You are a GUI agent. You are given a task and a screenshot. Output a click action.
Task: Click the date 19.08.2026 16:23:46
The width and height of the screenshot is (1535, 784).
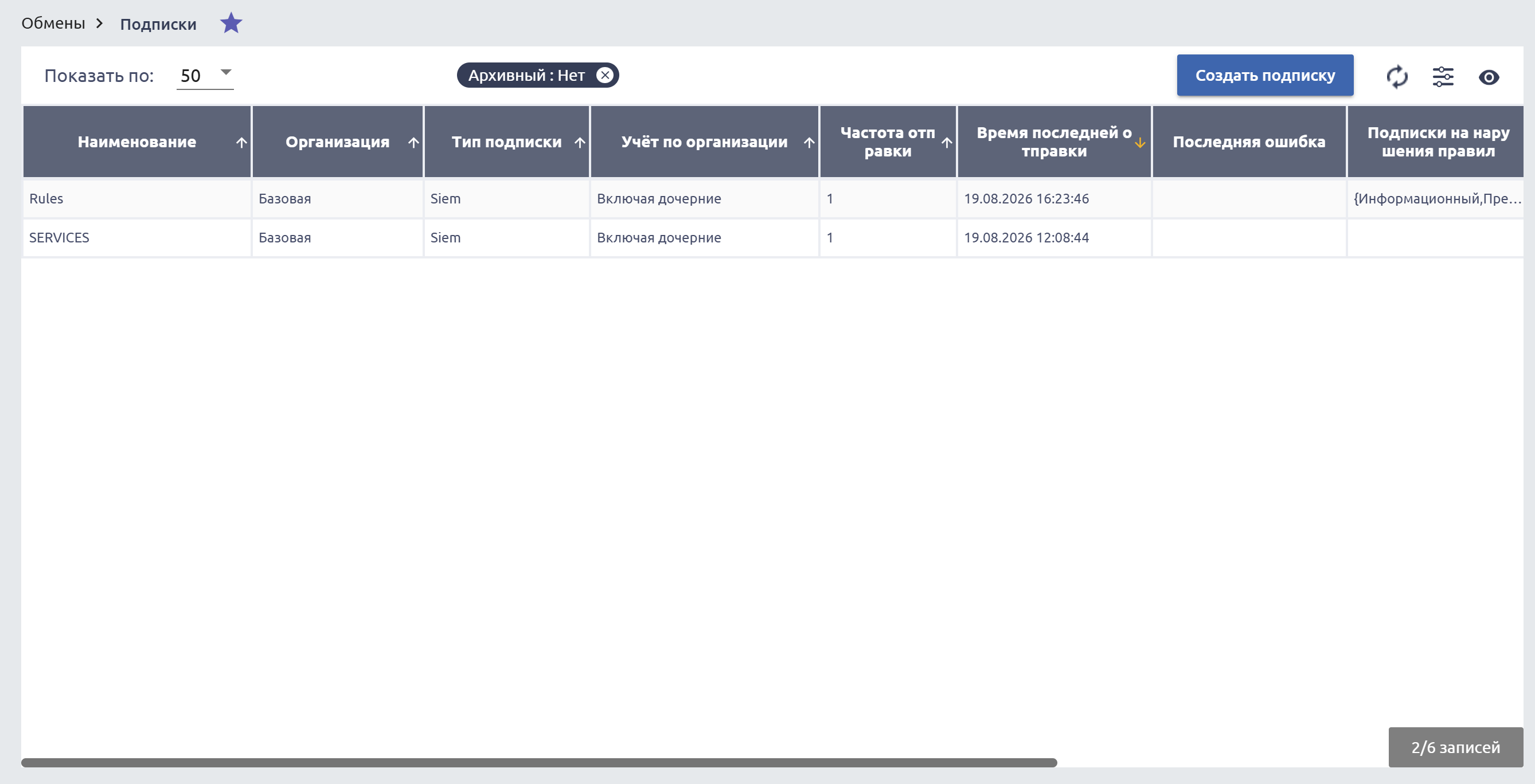[1026, 198]
